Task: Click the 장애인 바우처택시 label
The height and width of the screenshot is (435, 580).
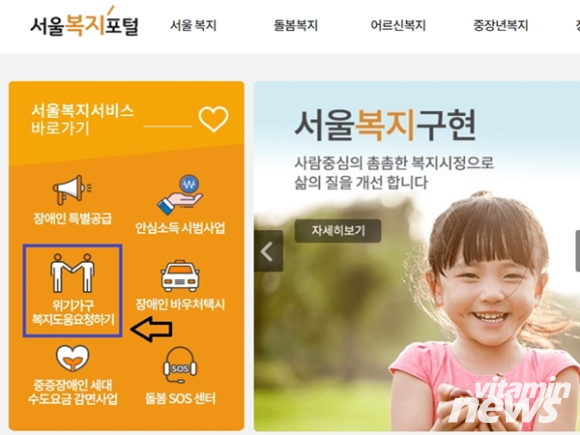Action: [x=180, y=304]
